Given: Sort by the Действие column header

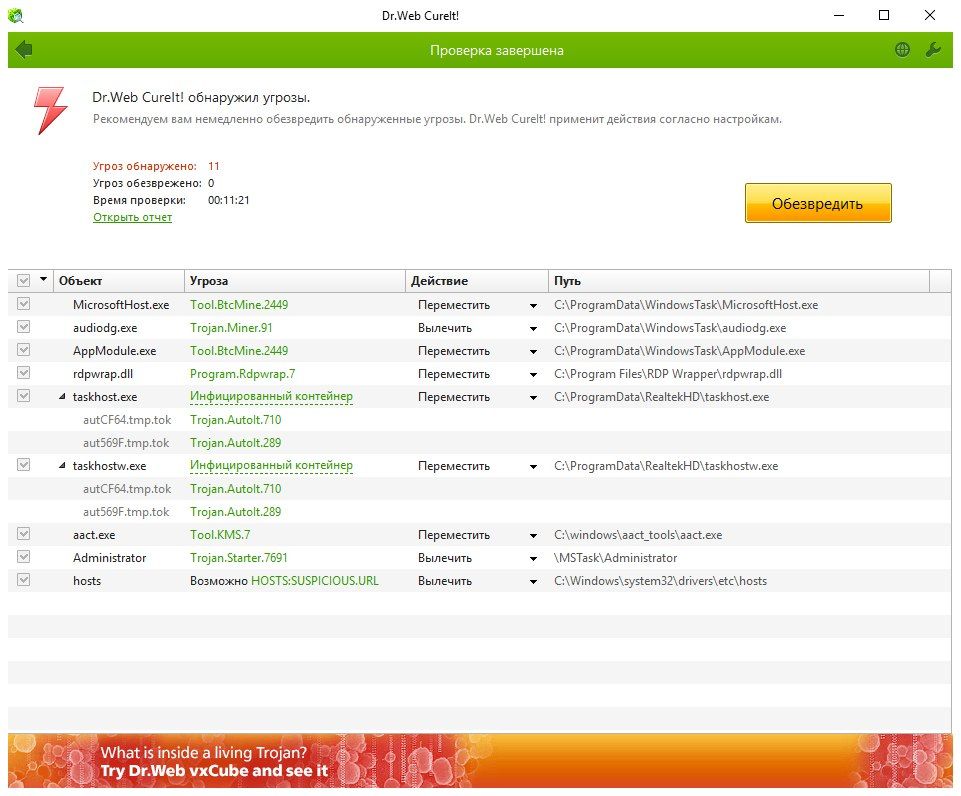Looking at the screenshot, I should pyautogui.click(x=476, y=281).
